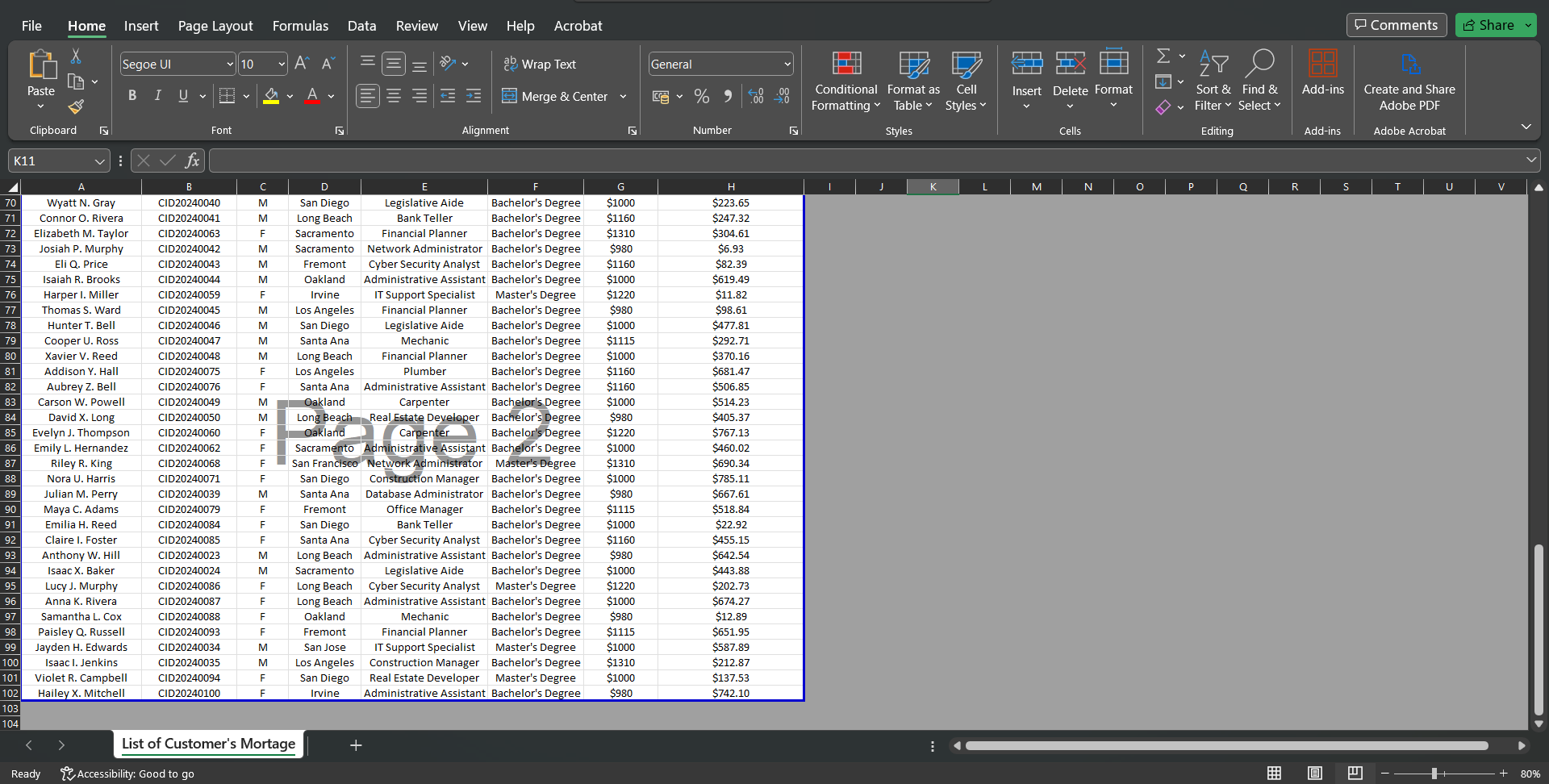
Task: Click the Paste clipboard icon
Action: 41,65
